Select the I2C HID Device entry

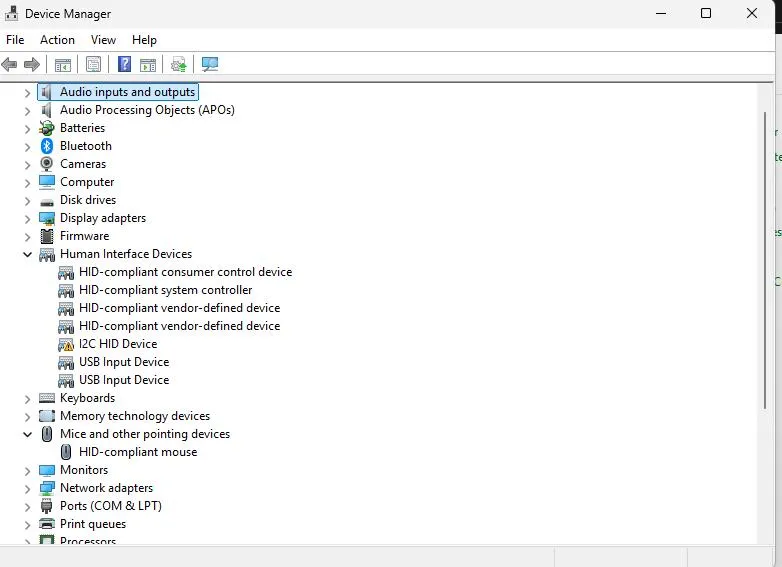[118, 344]
